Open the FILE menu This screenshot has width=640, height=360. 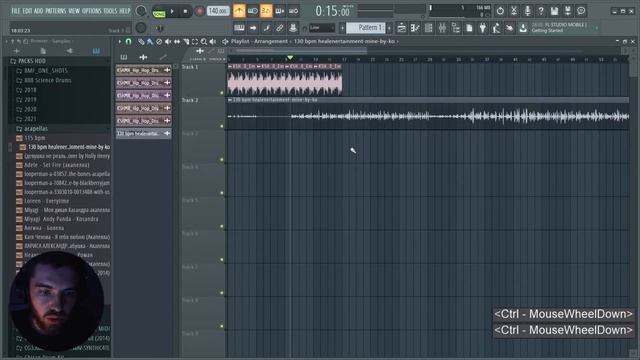click(16, 11)
